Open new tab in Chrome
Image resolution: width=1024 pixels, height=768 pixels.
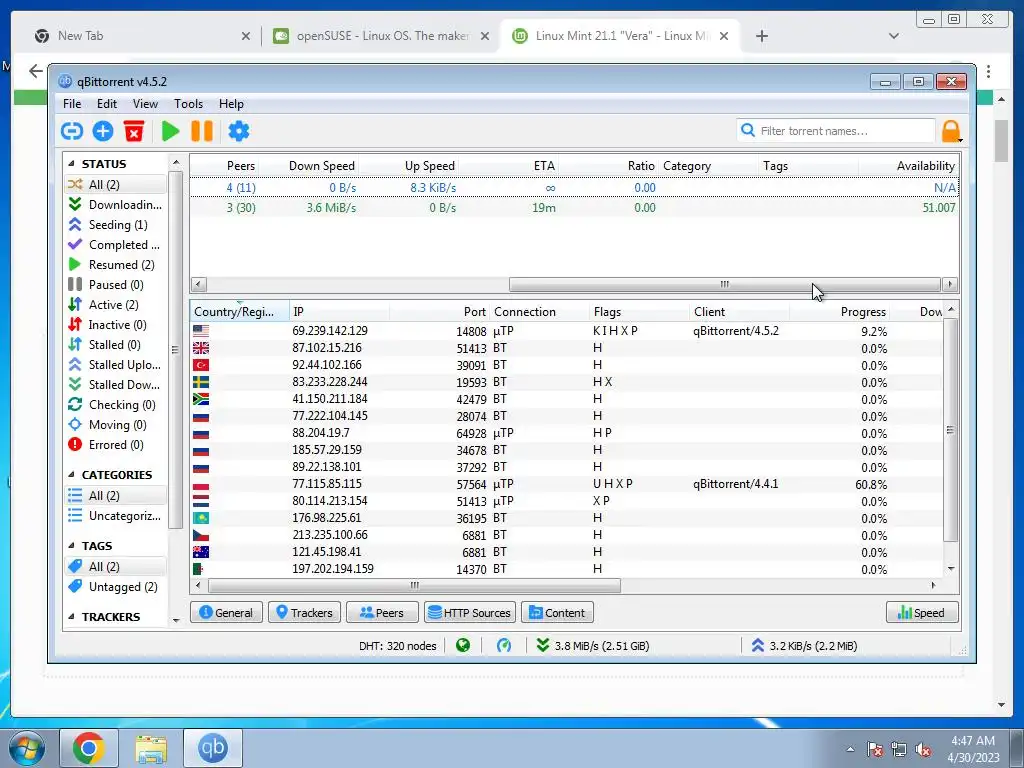click(761, 36)
